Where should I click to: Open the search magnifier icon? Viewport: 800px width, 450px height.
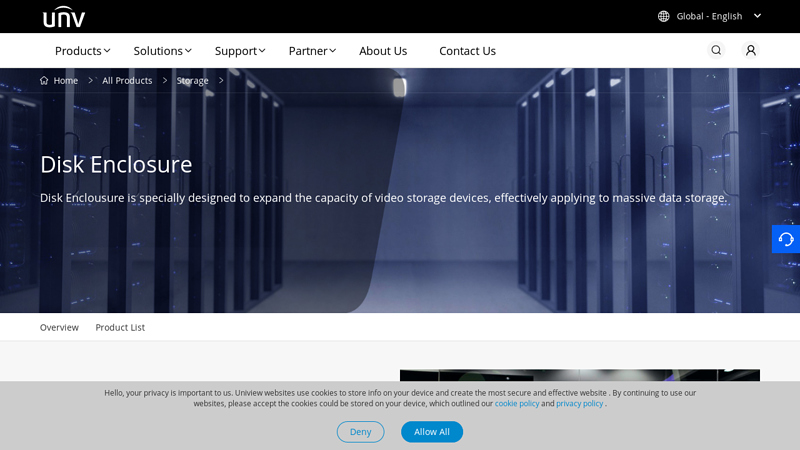(716, 50)
